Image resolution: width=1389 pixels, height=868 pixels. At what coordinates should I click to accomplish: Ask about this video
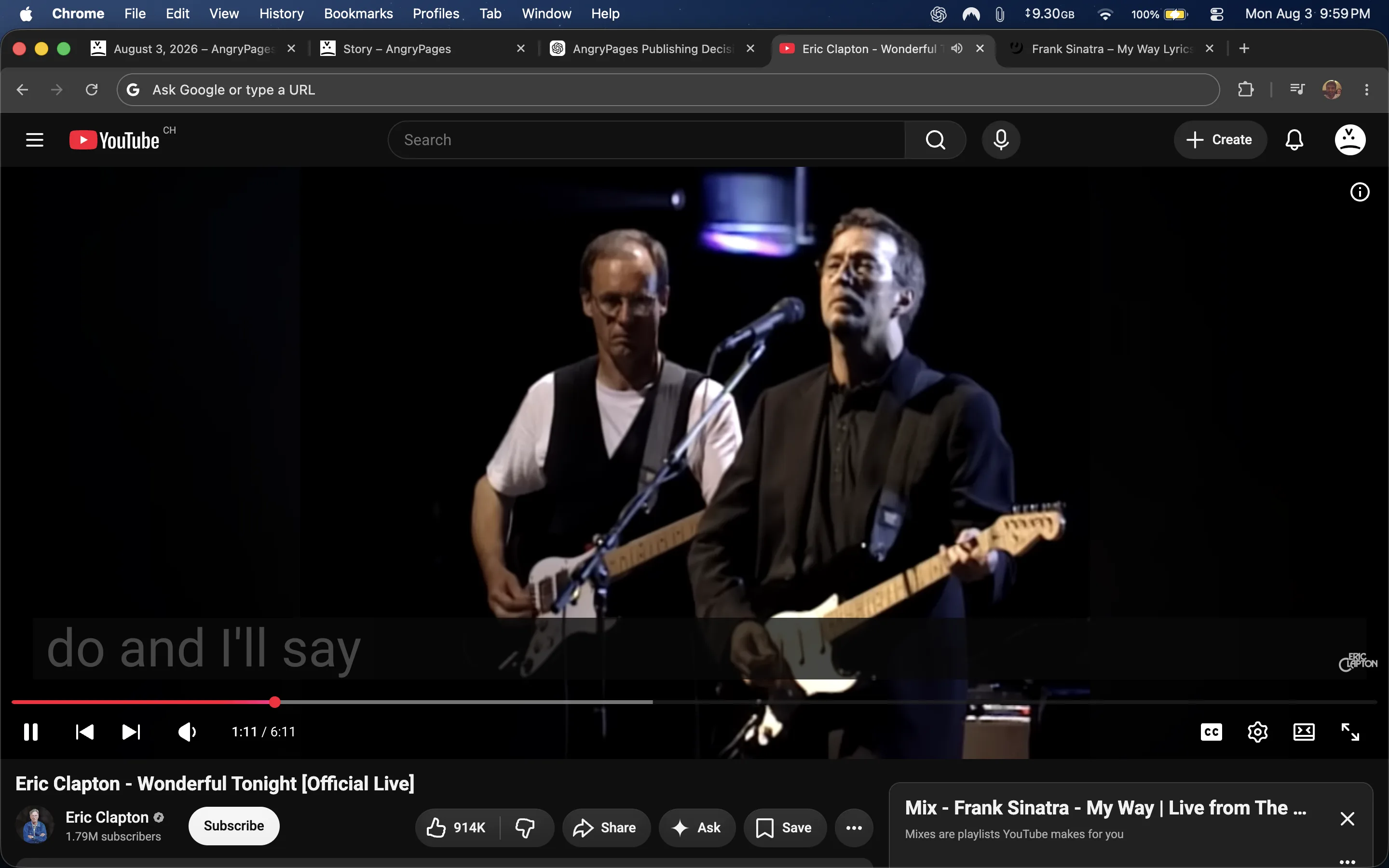click(x=697, y=827)
